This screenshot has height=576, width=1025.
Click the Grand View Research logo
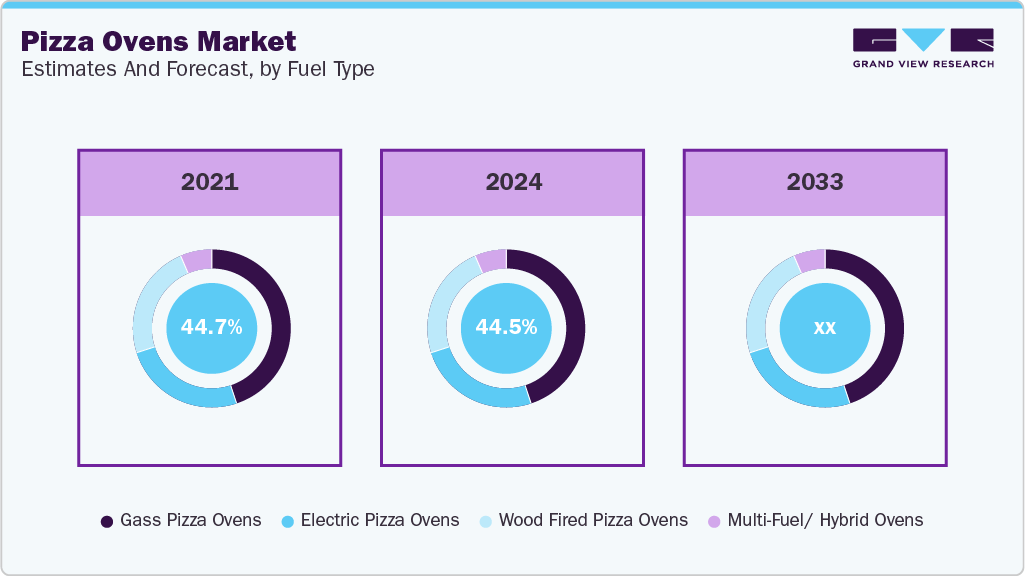click(x=923, y=48)
